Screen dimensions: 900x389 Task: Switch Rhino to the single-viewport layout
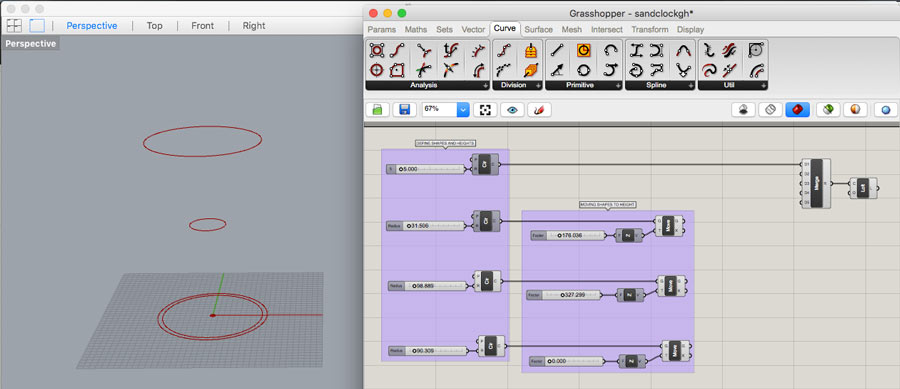(x=37, y=25)
